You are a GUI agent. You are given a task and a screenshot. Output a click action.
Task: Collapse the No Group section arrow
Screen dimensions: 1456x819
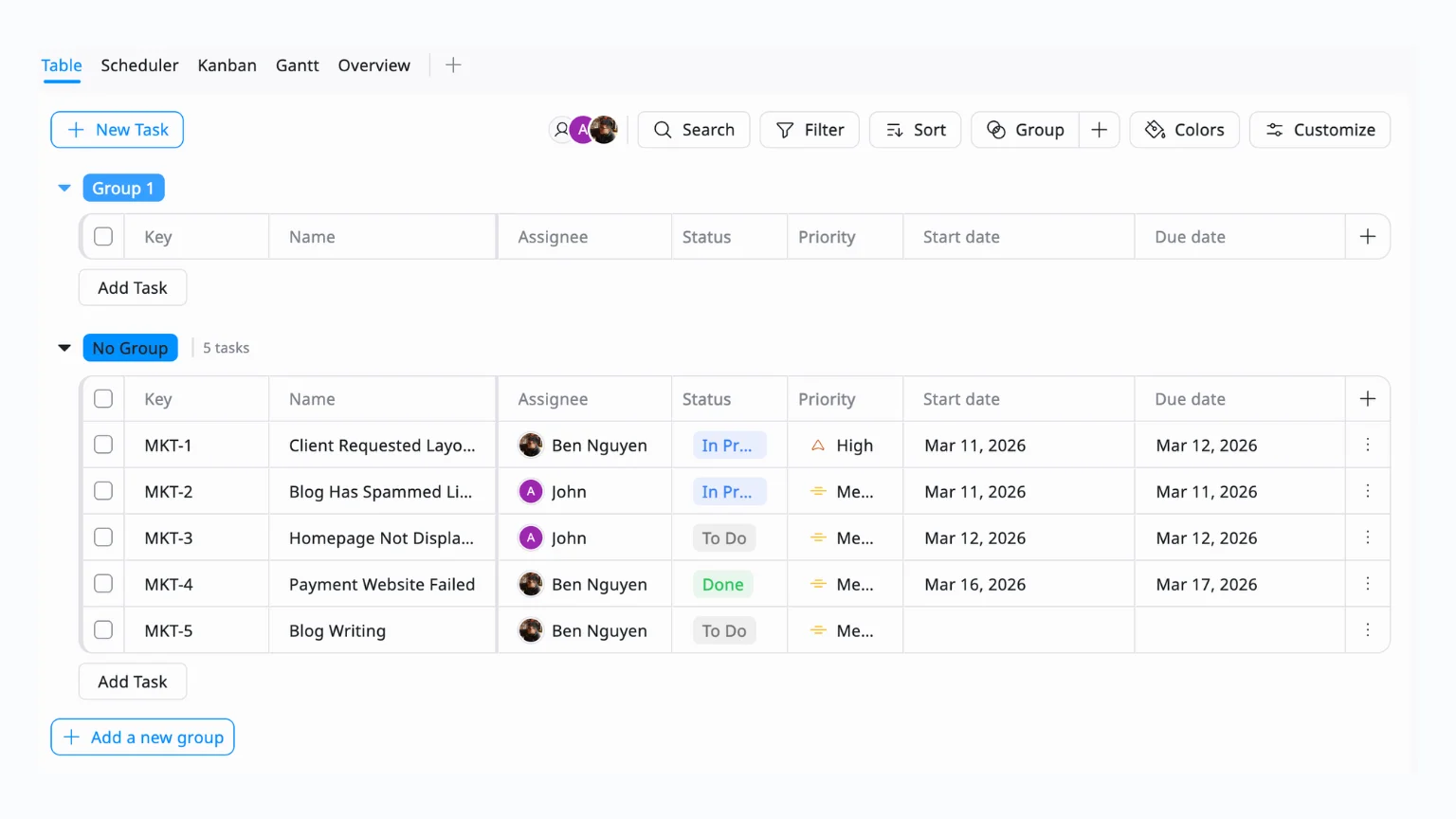pyautogui.click(x=64, y=348)
